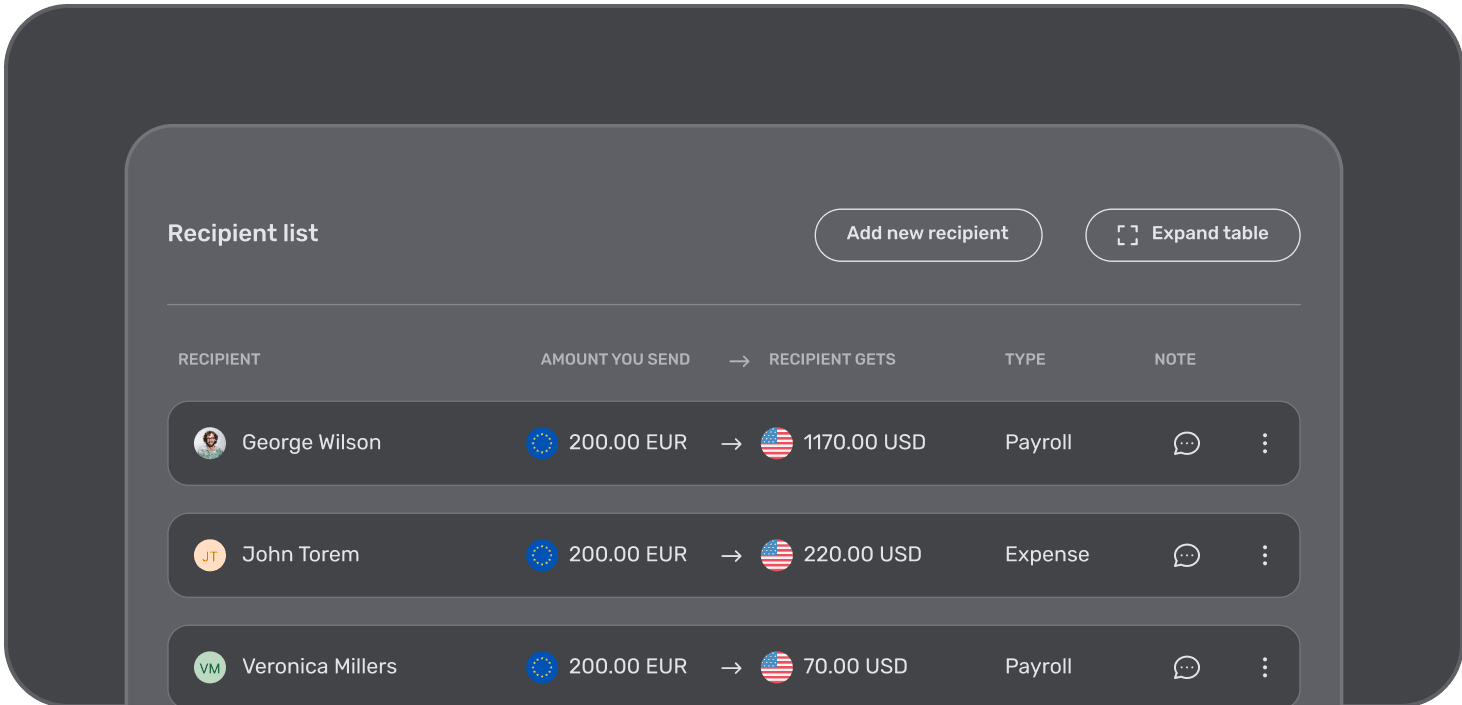Screen dimensions: 1462x705
Task: Click George Wilson's profile photo
Action: pos(210,443)
